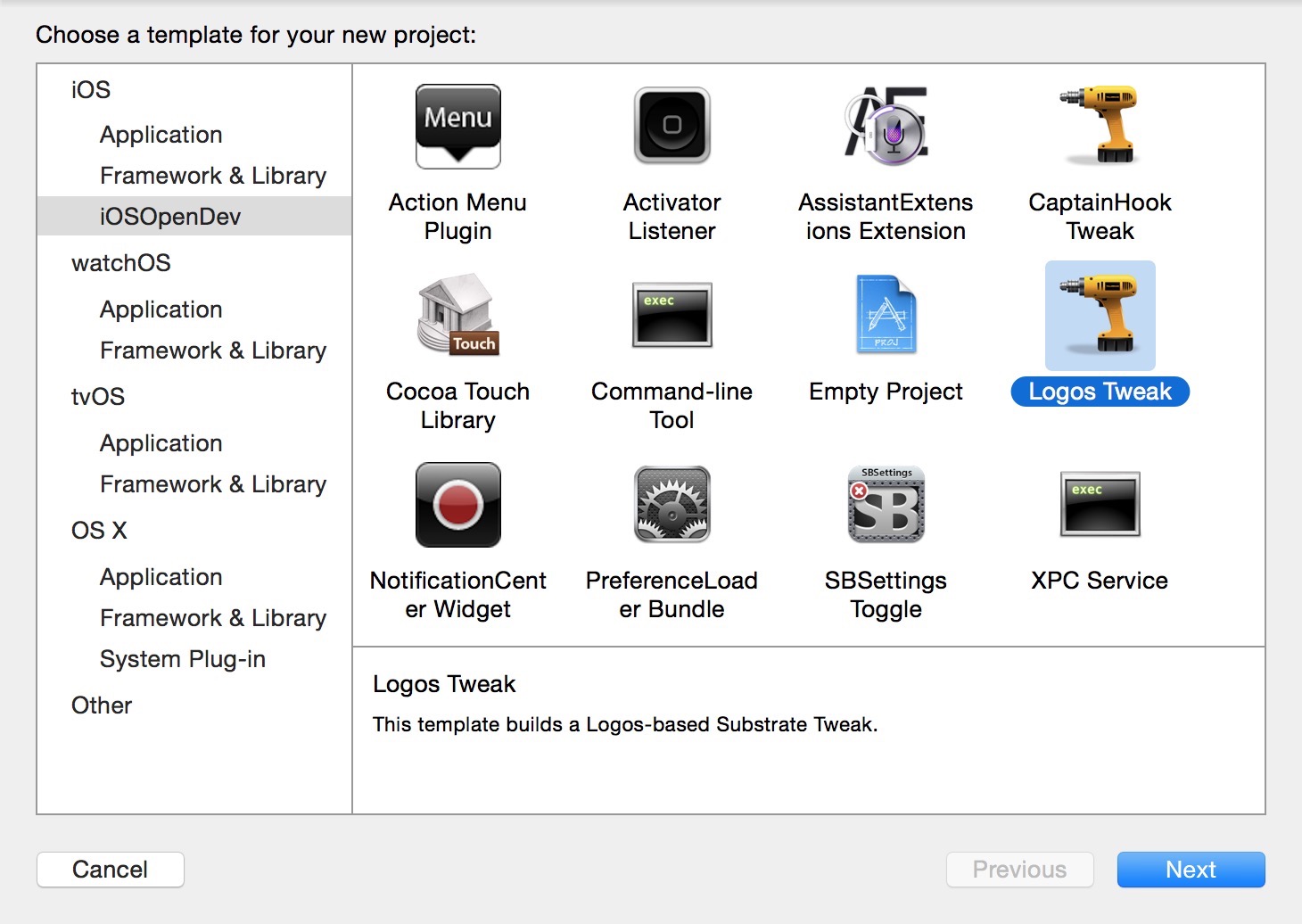Select the iOSOpenDev category

point(194,217)
